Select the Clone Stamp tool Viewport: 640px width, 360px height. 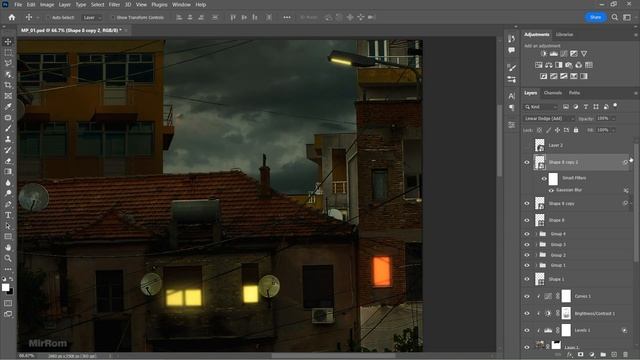coord(8,139)
